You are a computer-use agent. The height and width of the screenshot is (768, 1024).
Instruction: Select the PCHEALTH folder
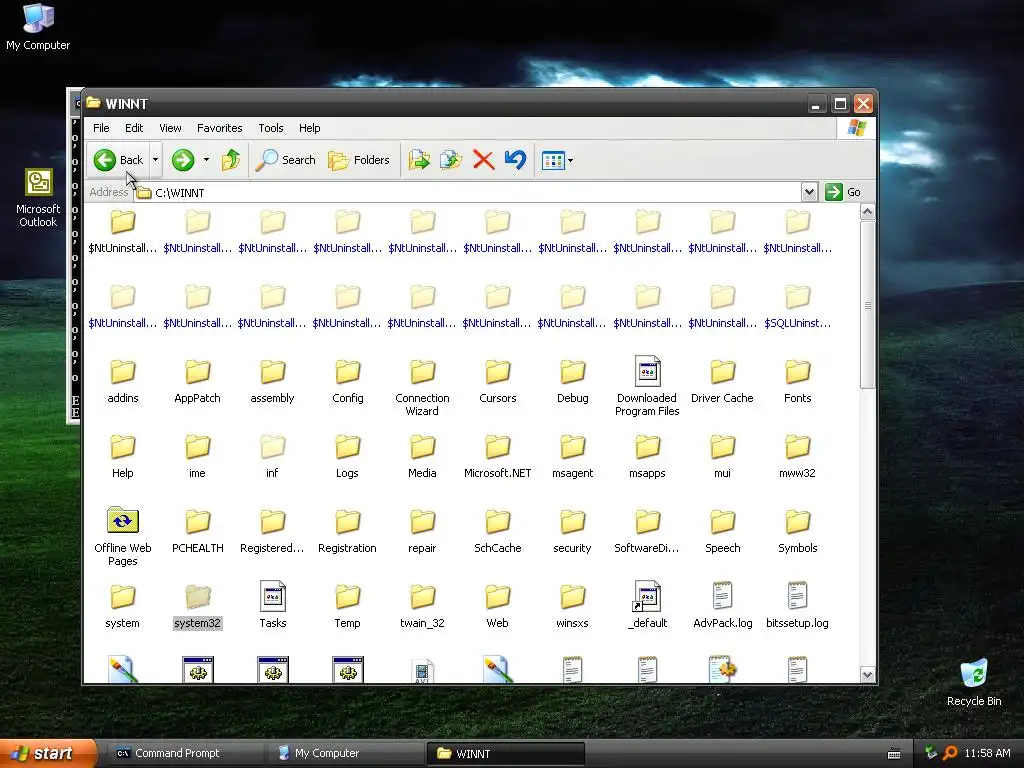[x=197, y=532]
